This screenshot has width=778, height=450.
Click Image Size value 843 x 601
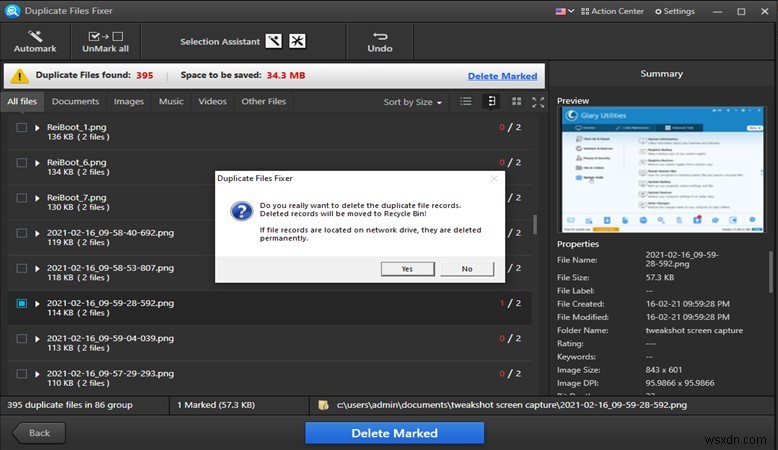664,370
